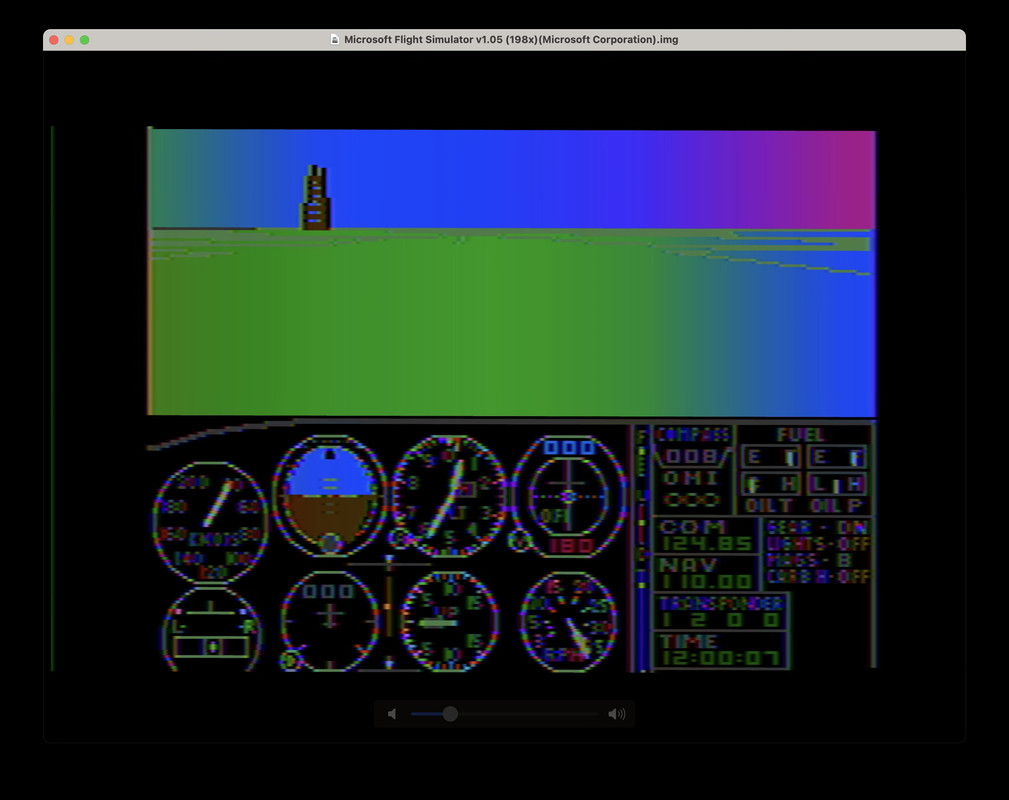Click the COMPASS label

tap(692, 434)
